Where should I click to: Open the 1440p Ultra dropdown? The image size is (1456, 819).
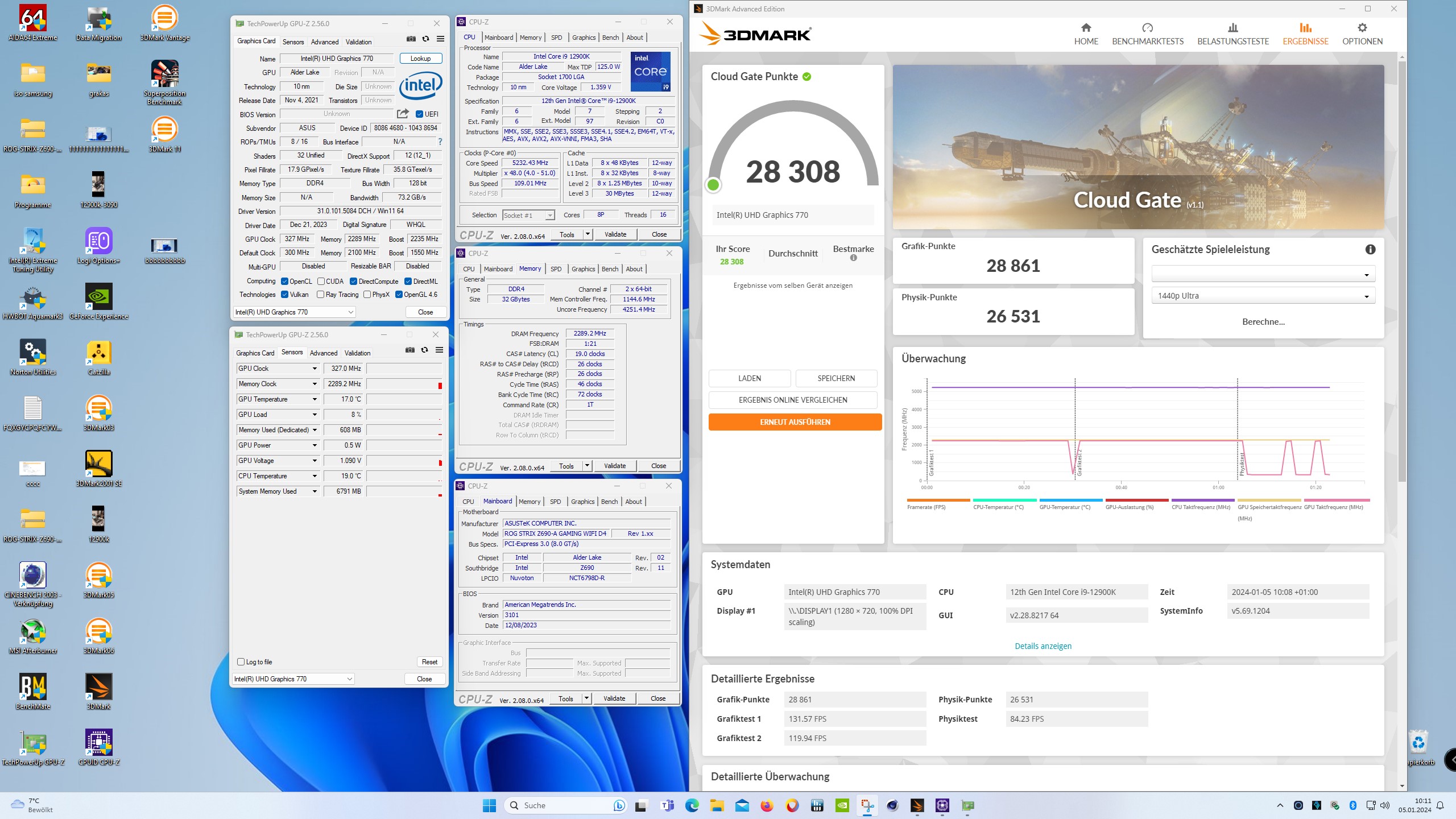coord(1263,296)
